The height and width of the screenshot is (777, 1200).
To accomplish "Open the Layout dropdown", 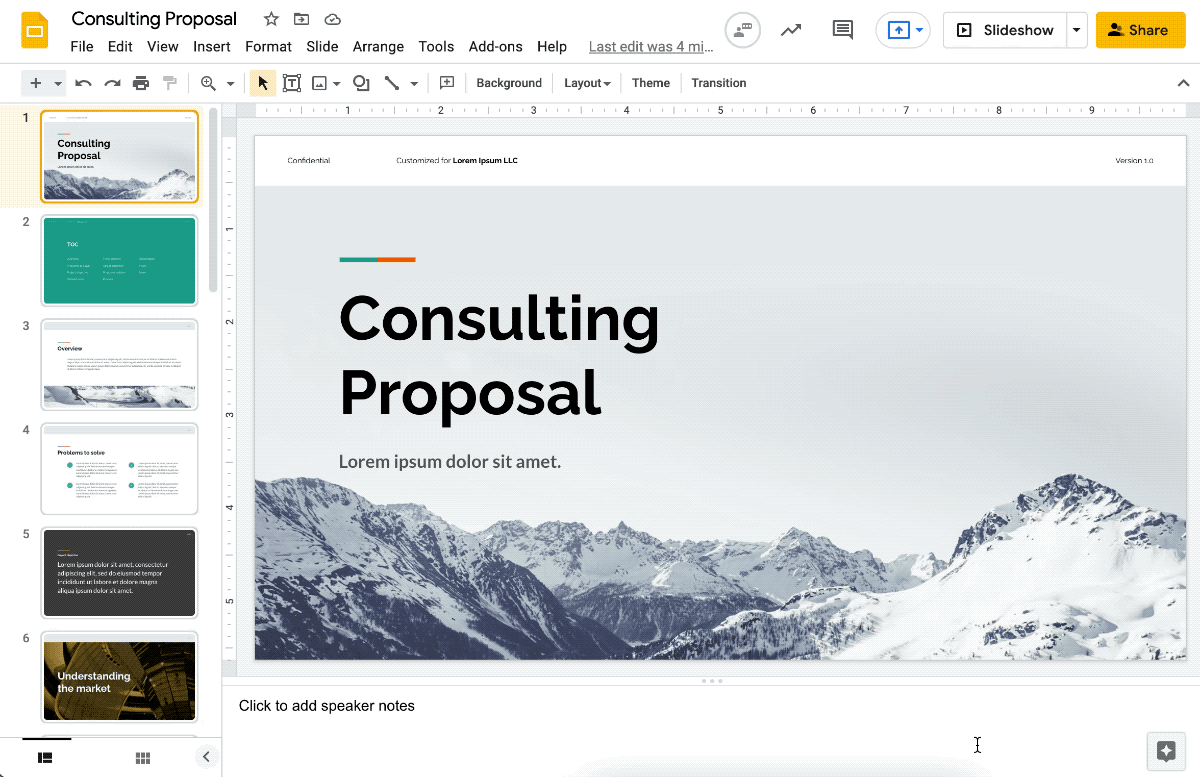I will click(x=587, y=83).
